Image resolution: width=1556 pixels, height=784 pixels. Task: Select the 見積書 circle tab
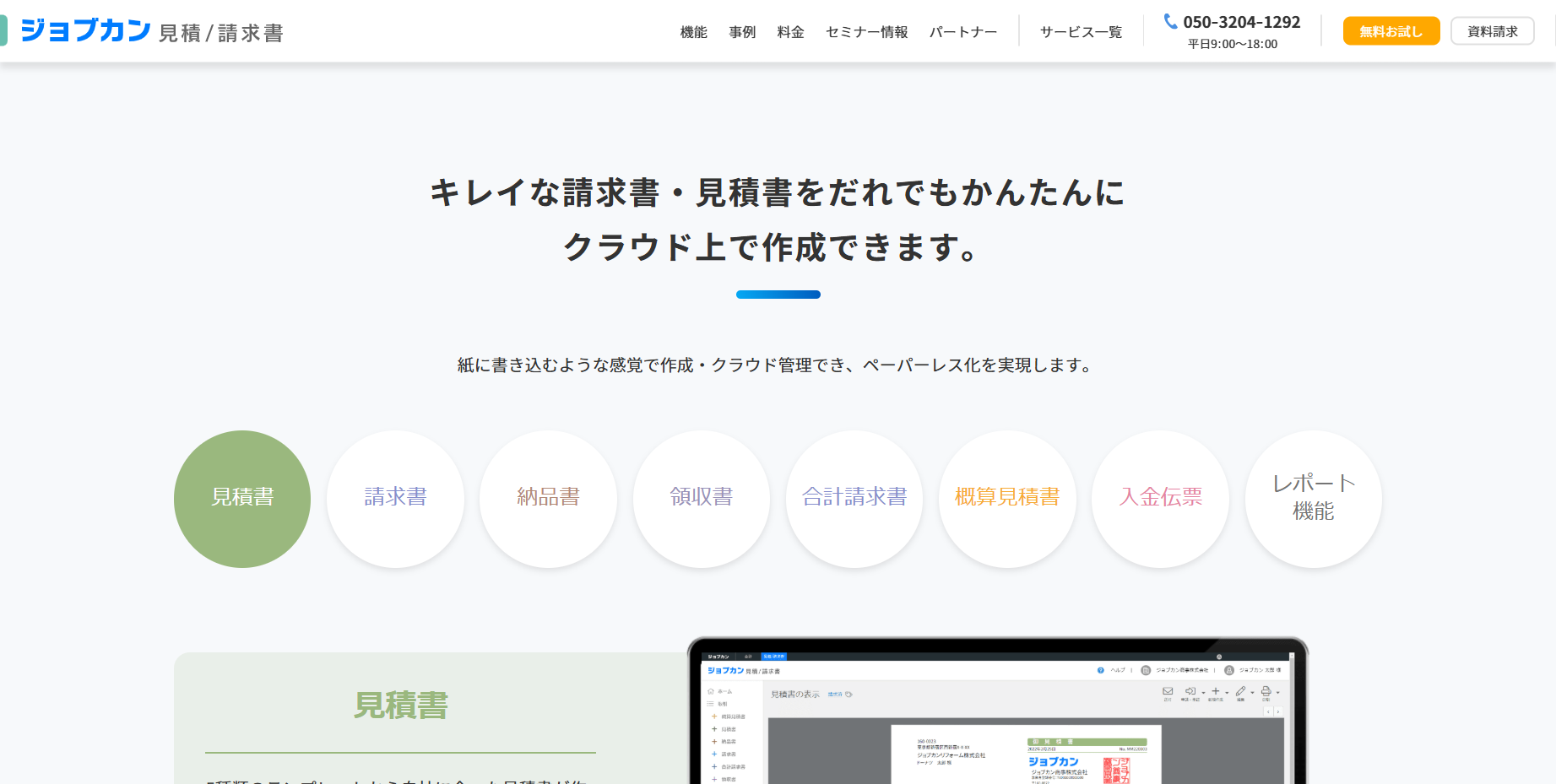tap(242, 499)
